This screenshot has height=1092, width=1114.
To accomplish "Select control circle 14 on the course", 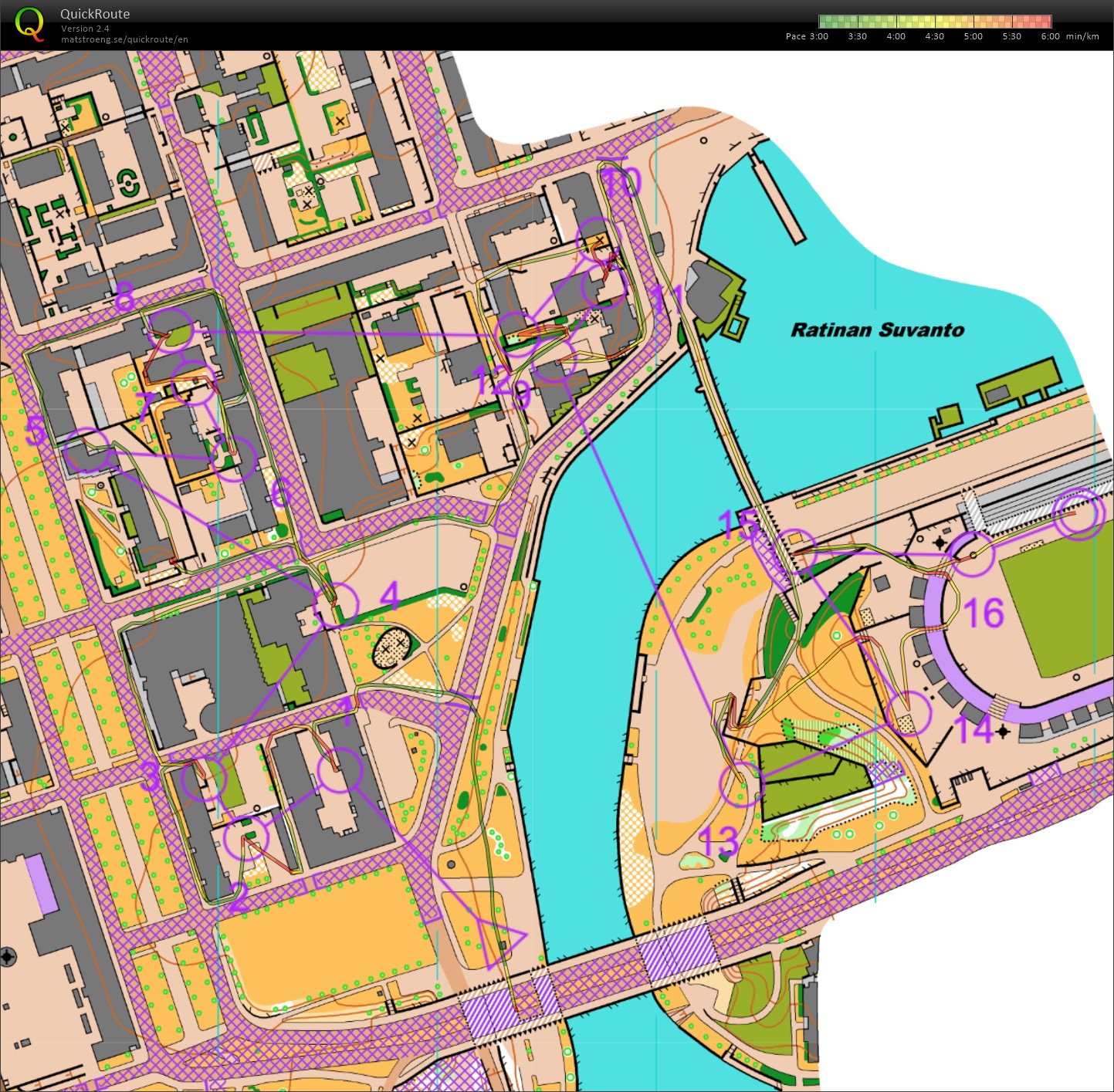I will [909, 713].
